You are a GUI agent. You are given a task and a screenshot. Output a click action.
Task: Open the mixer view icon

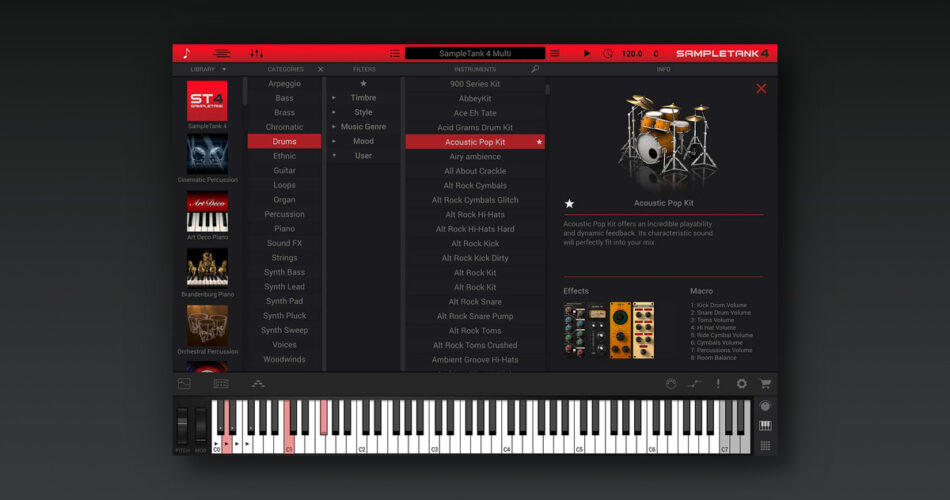pos(257,53)
